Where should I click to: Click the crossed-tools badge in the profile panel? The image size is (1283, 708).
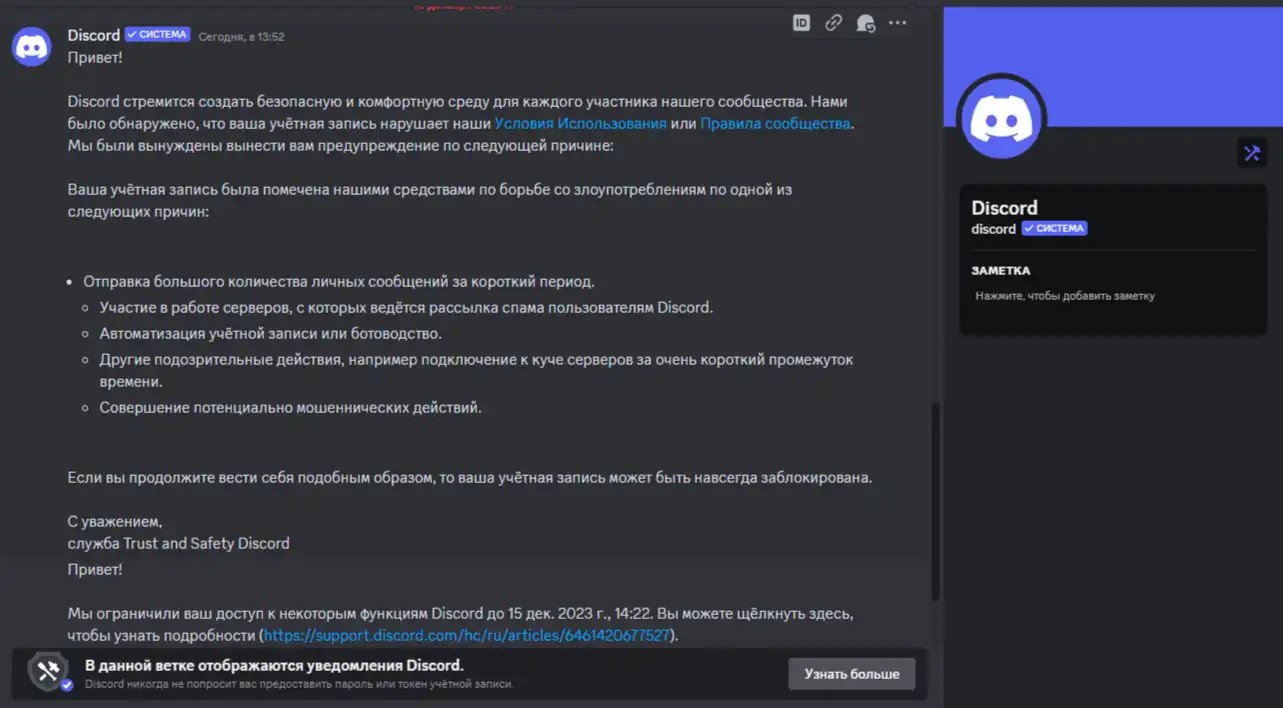click(x=1251, y=153)
